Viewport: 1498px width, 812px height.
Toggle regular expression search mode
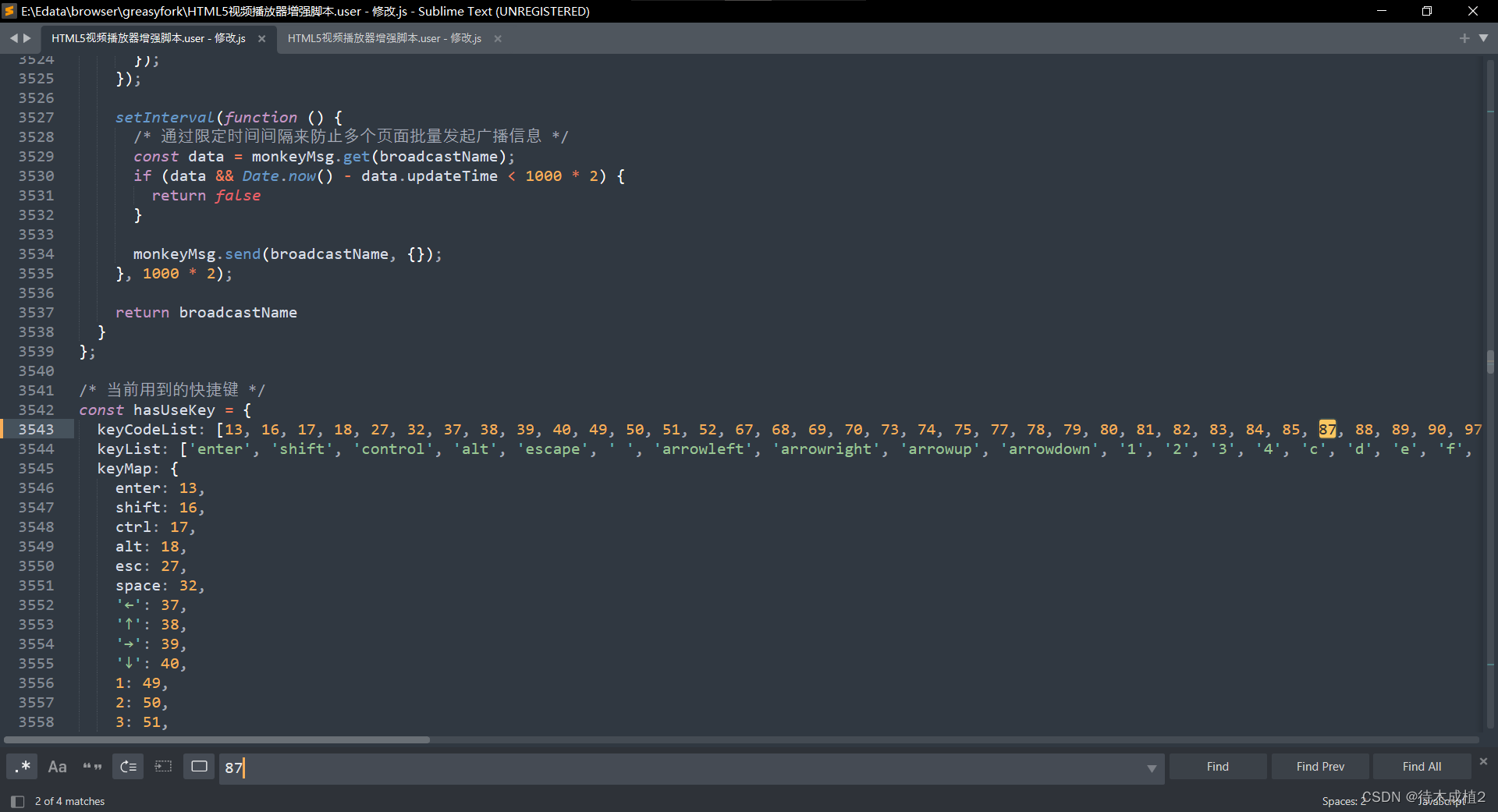point(22,767)
